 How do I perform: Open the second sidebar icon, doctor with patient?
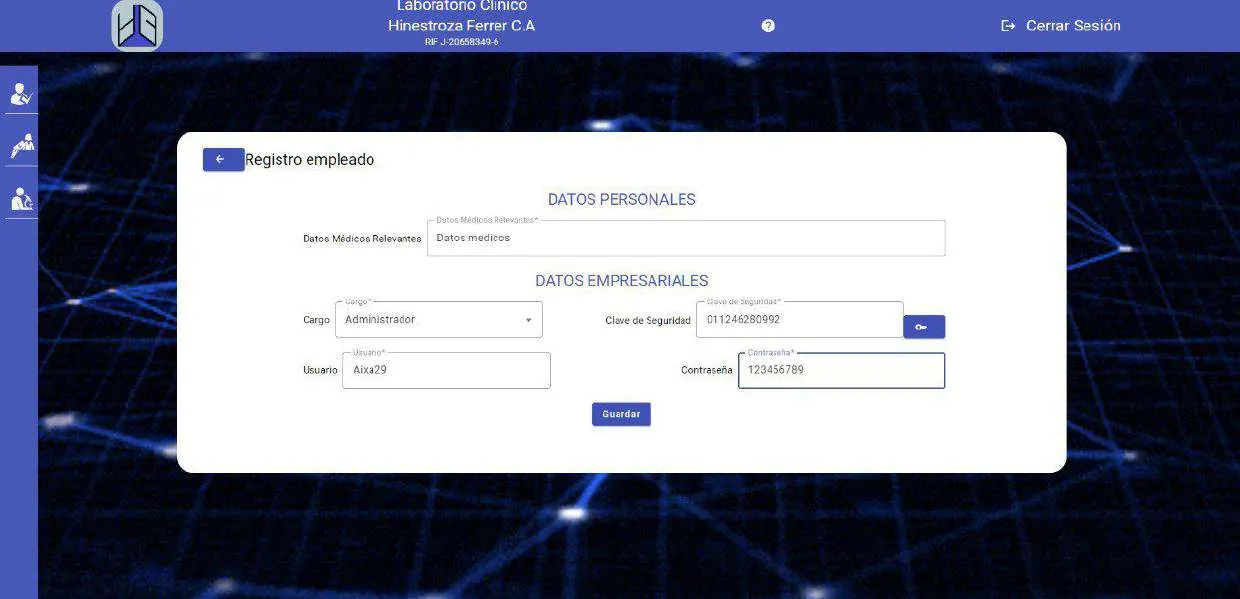tap(21, 146)
